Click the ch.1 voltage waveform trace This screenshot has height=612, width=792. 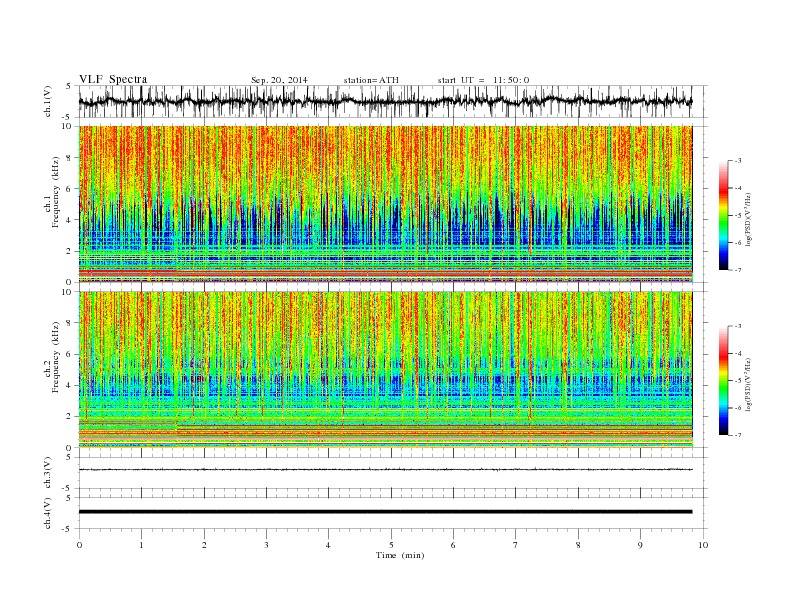click(385, 101)
